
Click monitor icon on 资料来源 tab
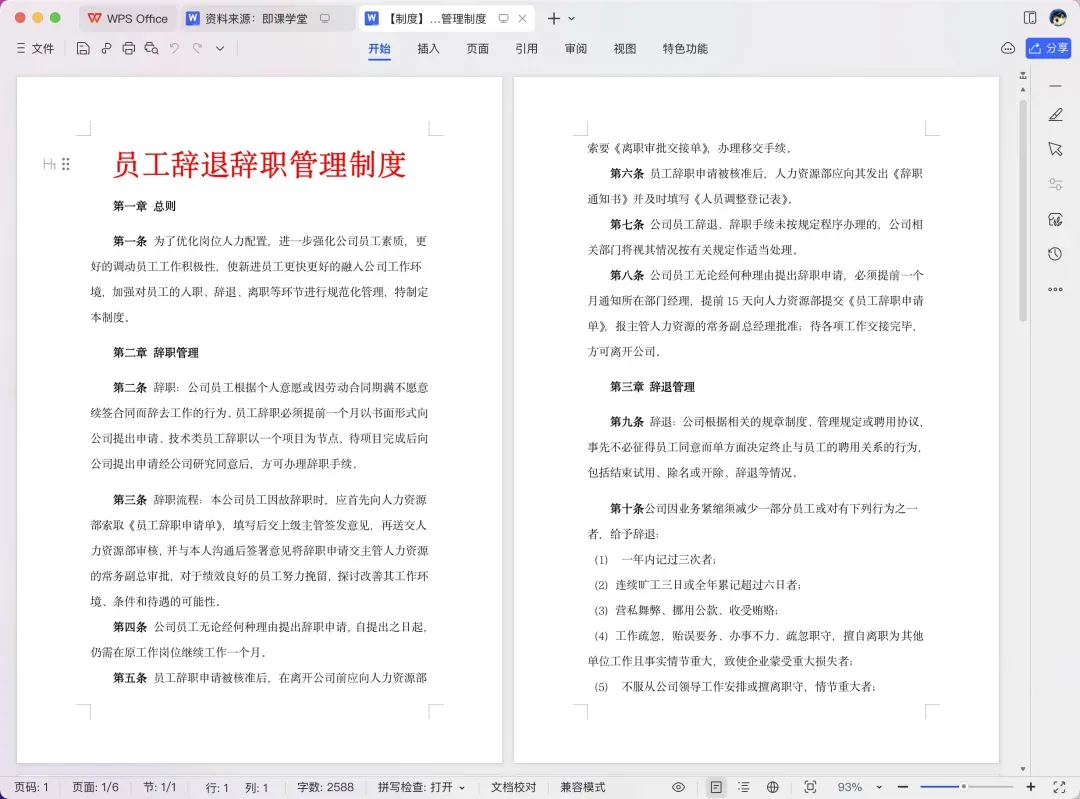pos(324,19)
